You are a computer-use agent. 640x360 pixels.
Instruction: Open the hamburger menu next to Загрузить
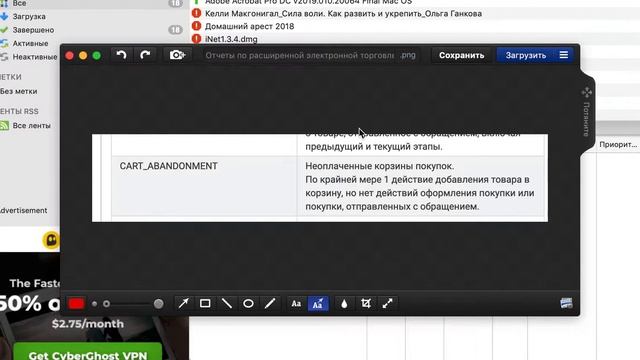click(x=564, y=55)
